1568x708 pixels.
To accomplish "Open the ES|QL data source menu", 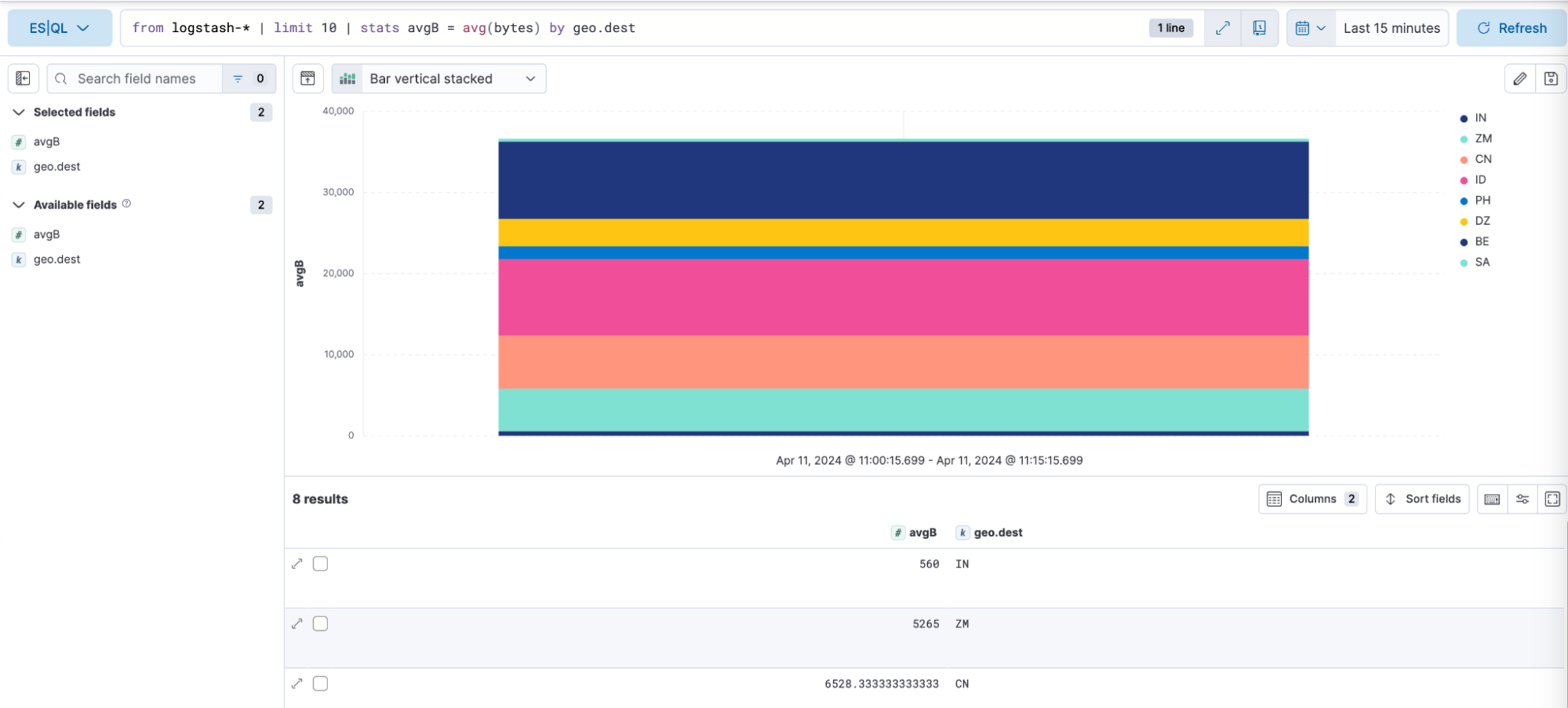I will click(x=60, y=27).
